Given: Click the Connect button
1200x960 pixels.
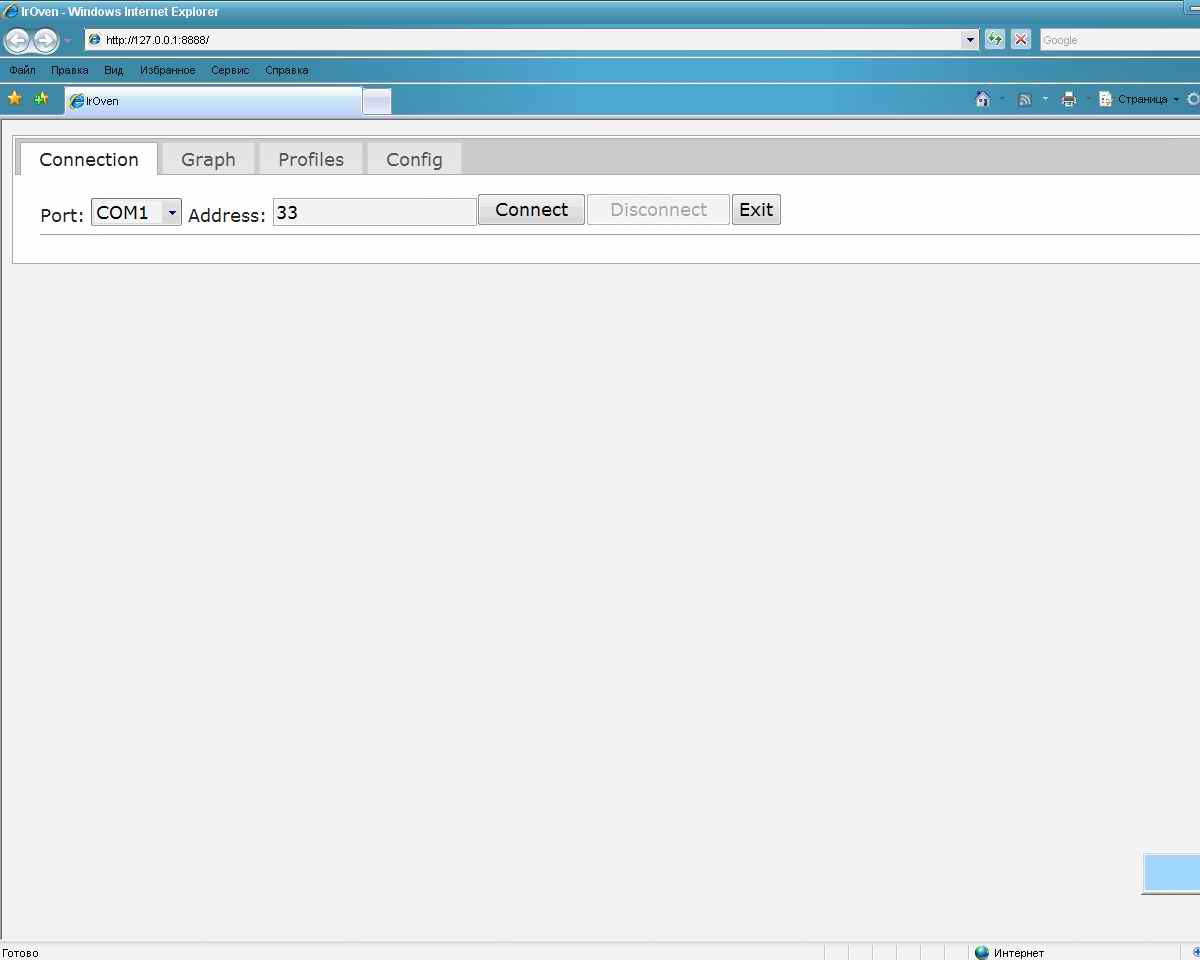Looking at the screenshot, I should (x=531, y=210).
